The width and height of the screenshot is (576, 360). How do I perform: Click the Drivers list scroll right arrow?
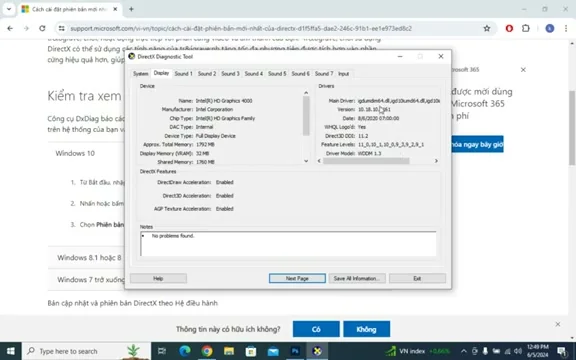[436, 161]
